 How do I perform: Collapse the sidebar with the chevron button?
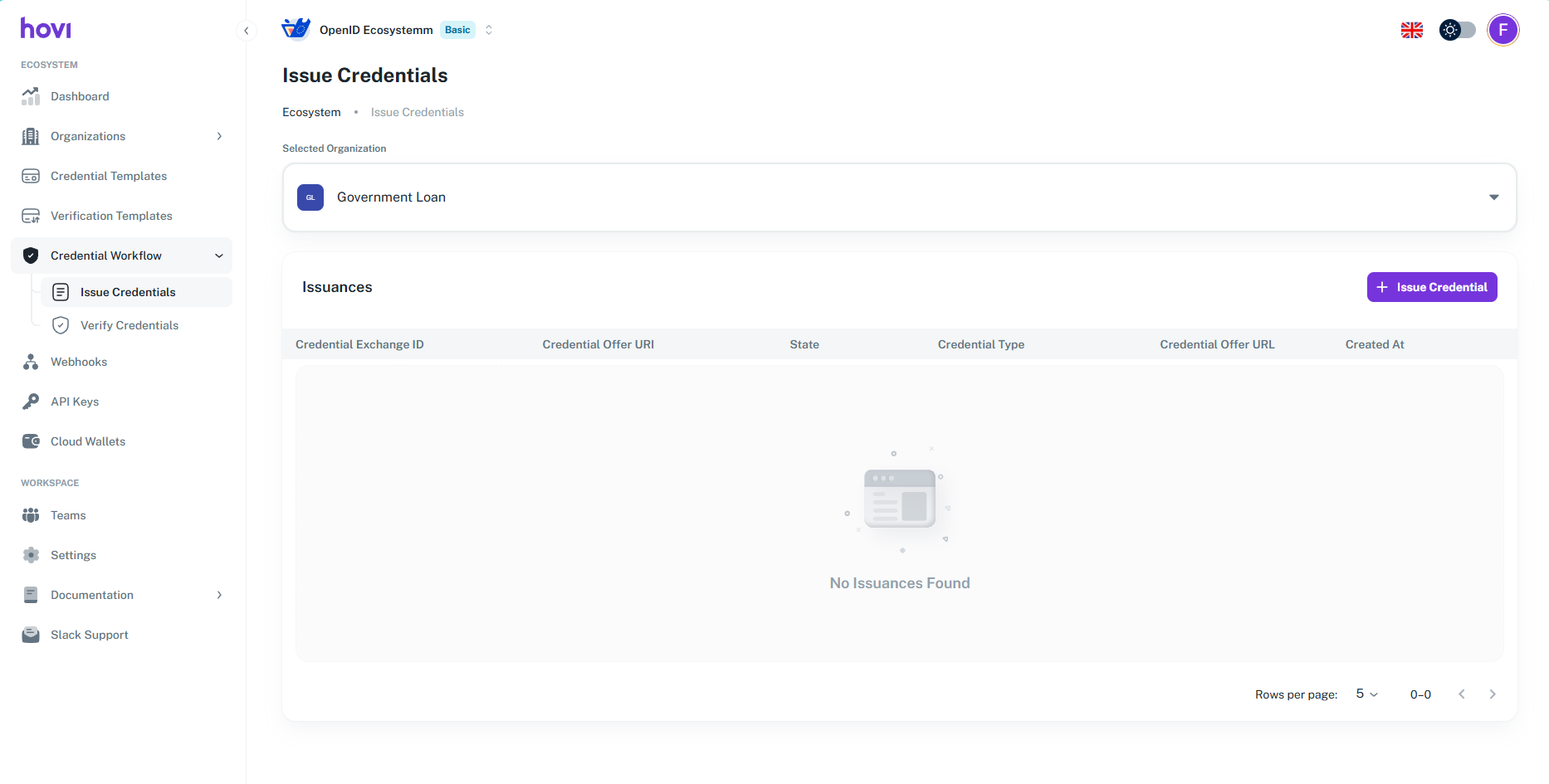246,31
